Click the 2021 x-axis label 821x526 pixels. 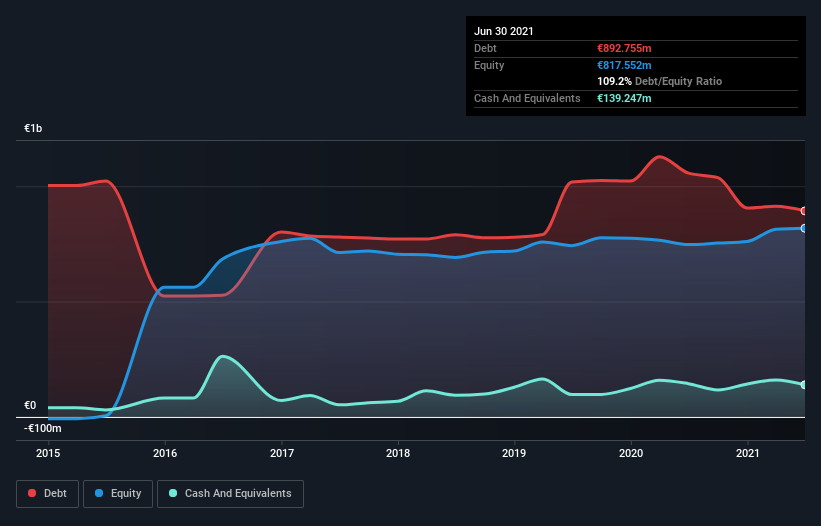tap(748, 453)
